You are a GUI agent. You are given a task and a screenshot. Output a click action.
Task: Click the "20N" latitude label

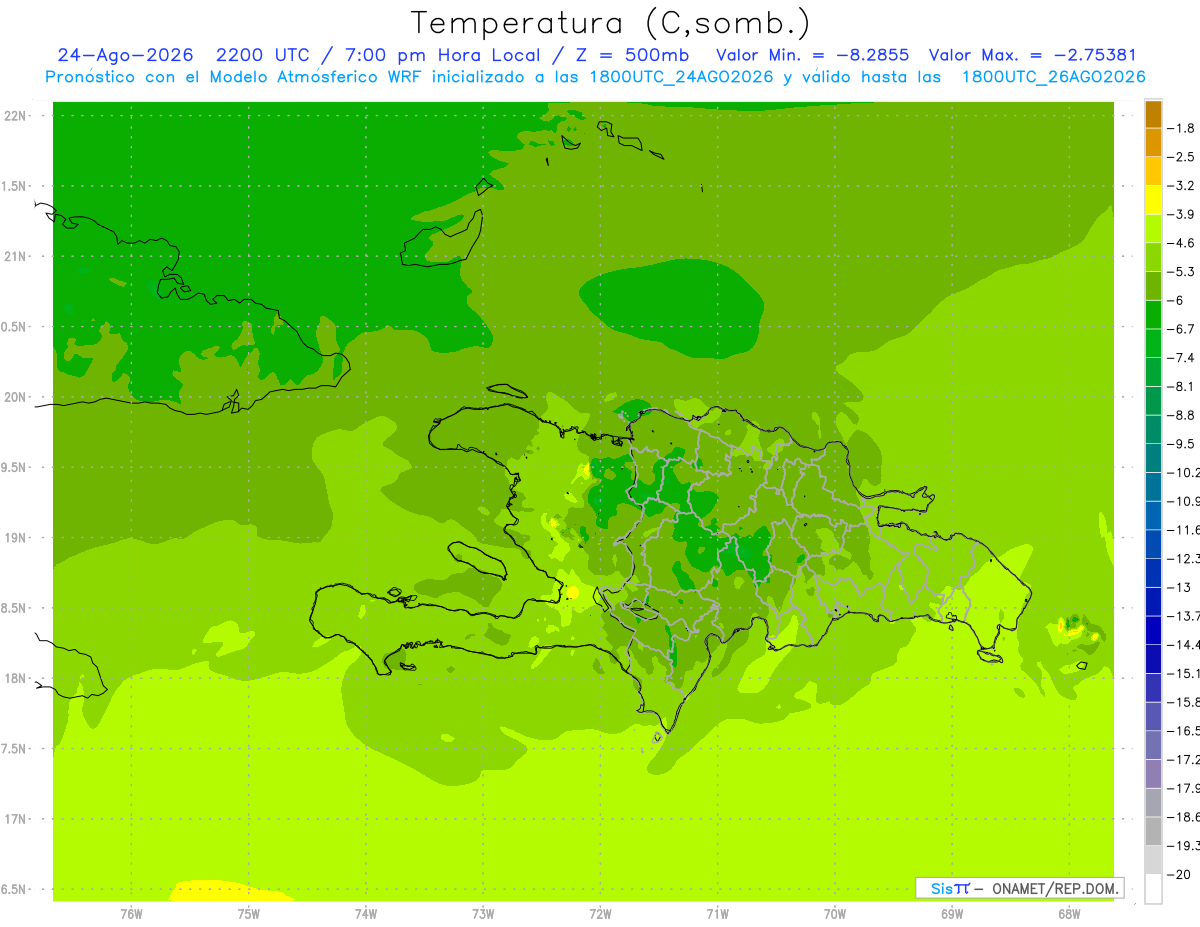click(17, 397)
